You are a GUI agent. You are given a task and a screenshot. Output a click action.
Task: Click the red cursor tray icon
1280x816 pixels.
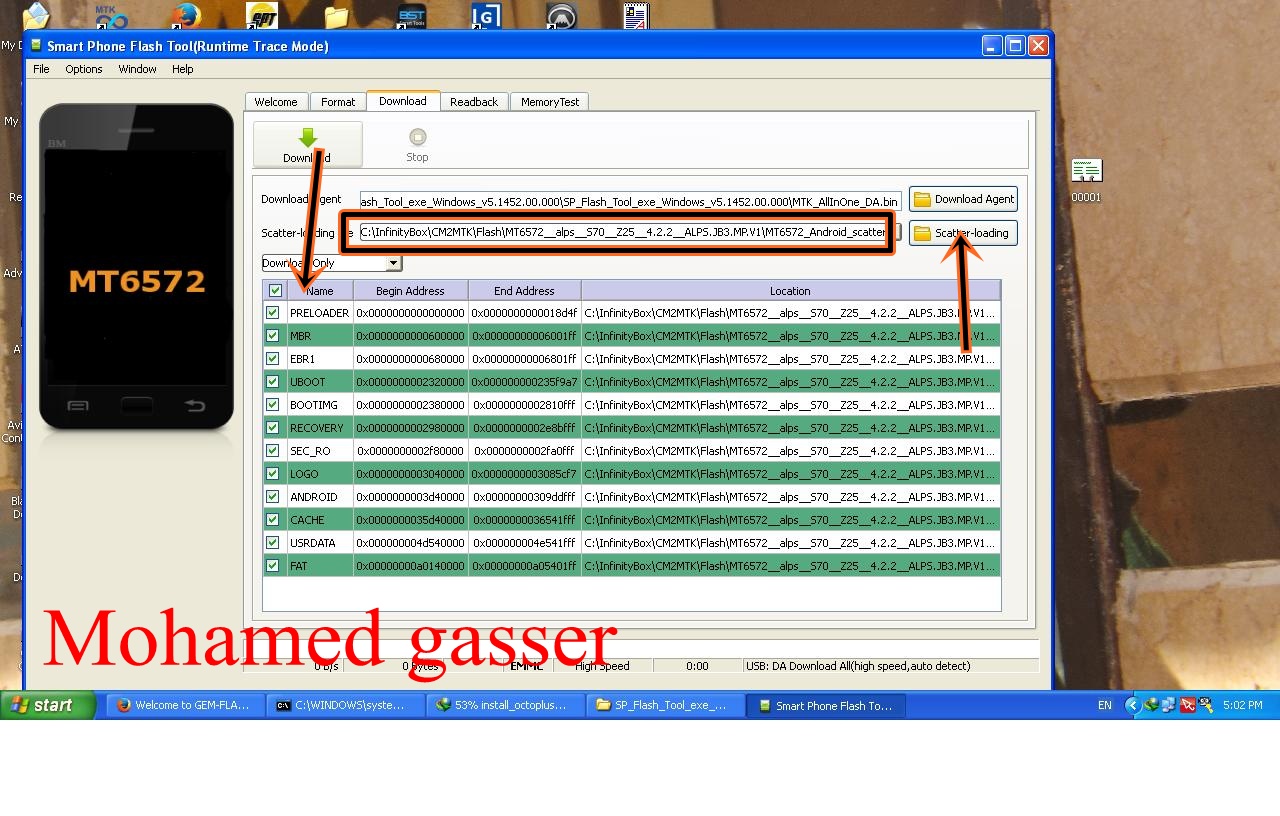tap(1187, 705)
